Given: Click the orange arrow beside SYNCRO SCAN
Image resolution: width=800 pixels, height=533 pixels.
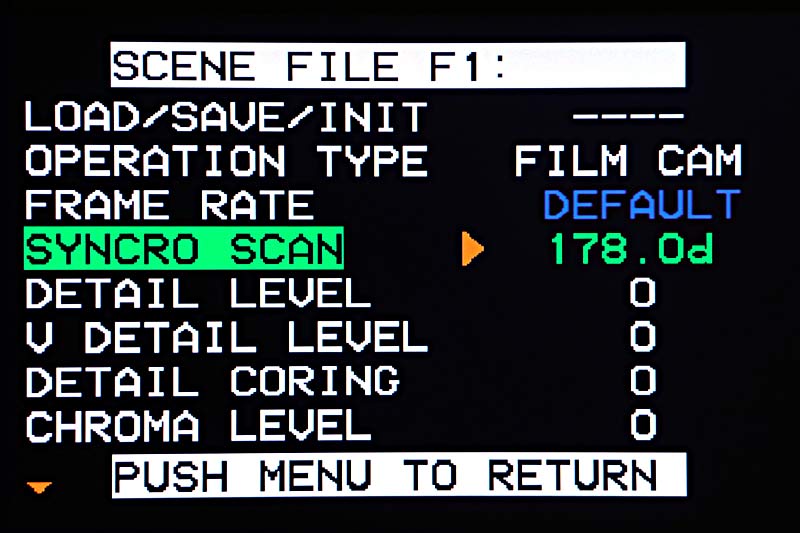Looking at the screenshot, I should (x=472, y=250).
